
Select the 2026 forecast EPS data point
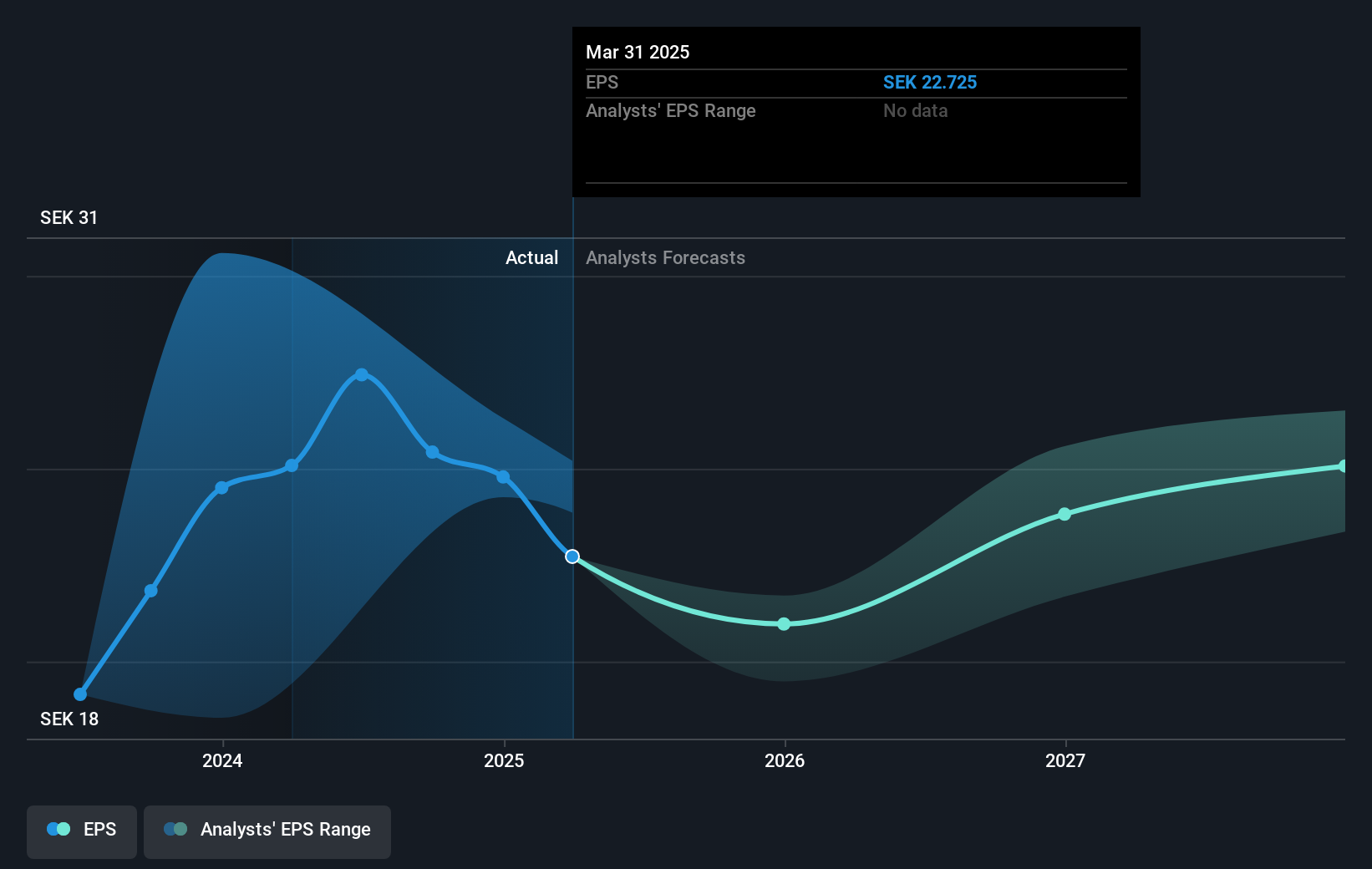[784, 624]
